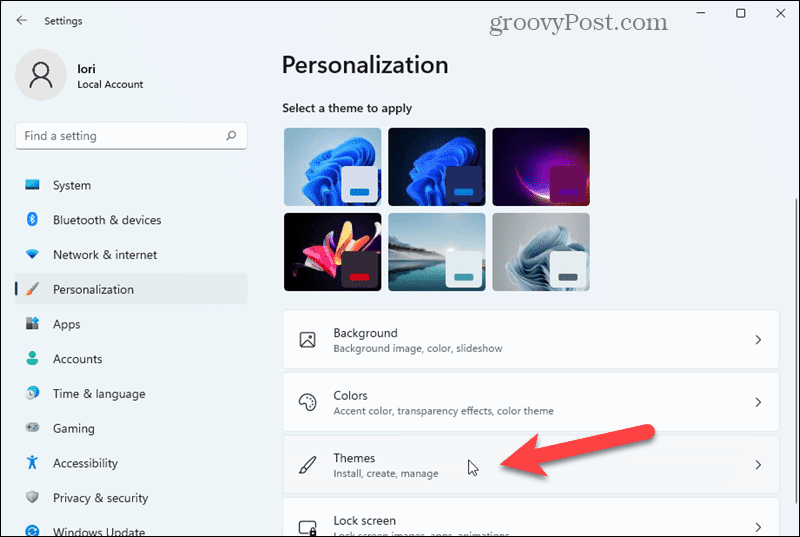
Task: Click the Accessibility figure icon
Action: coord(32,462)
